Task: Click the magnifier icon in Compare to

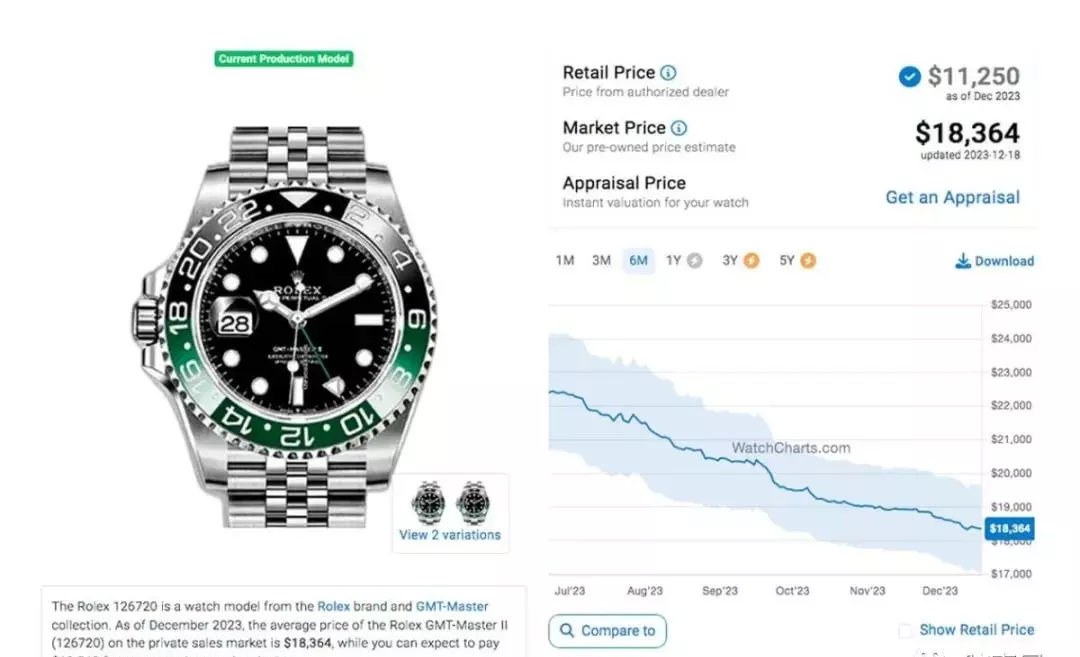Action: click(567, 630)
